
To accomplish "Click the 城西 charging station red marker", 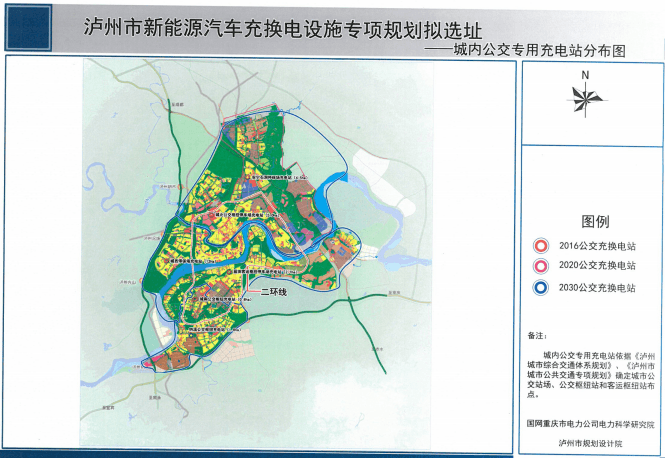I will (x=166, y=260).
